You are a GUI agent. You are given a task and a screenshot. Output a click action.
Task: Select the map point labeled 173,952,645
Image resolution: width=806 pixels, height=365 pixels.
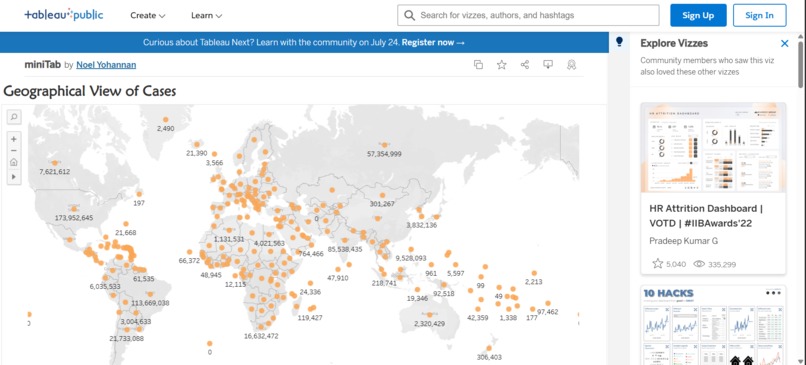point(74,209)
